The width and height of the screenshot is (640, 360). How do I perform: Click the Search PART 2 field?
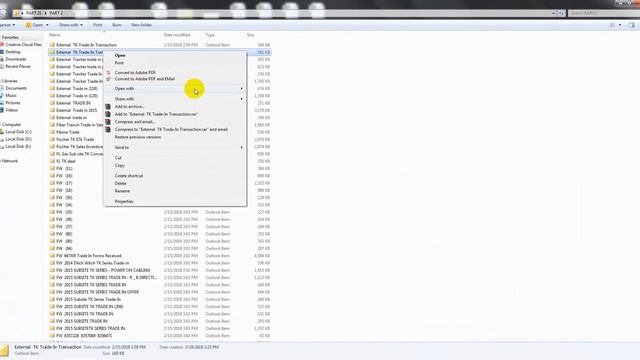(x=603, y=13)
